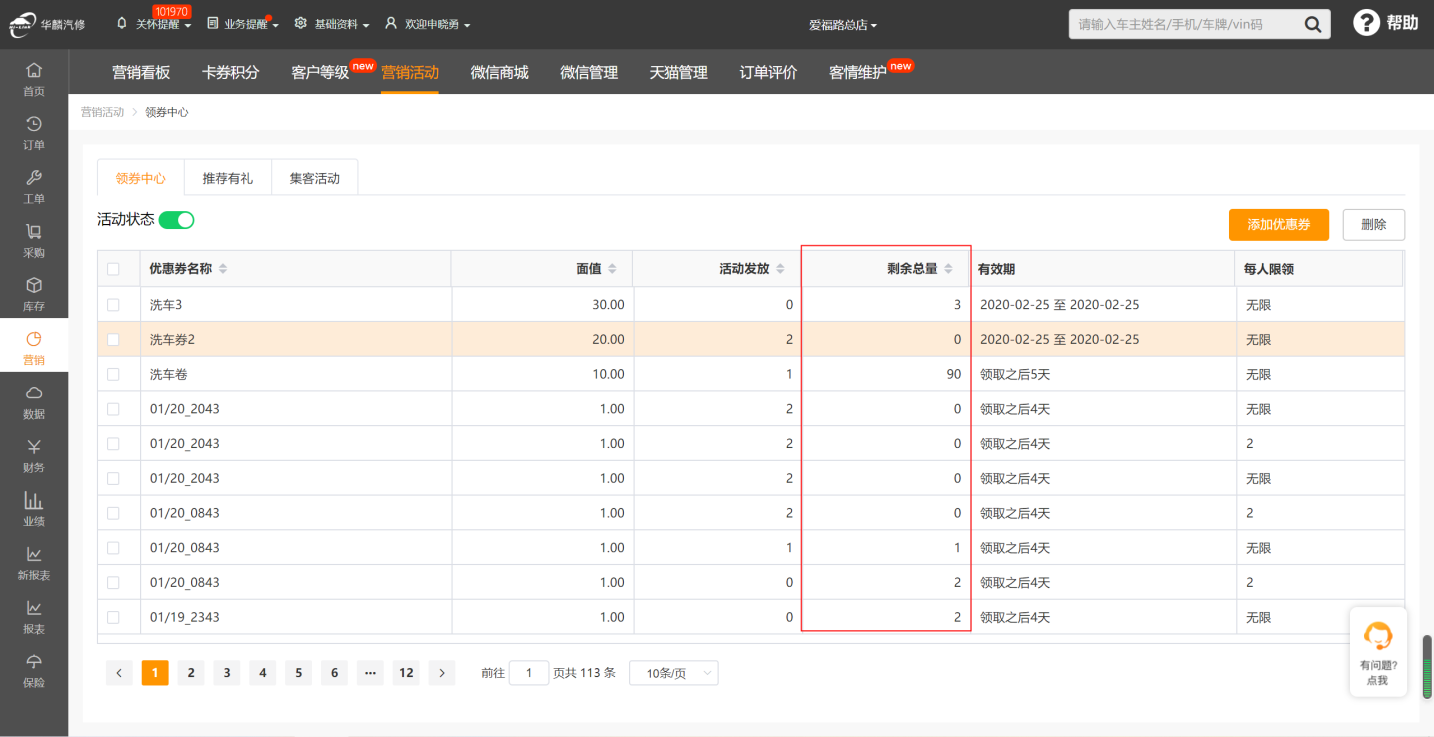Open the 10条/页 page size dropdown
The width and height of the screenshot is (1434, 737).
point(673,673)
